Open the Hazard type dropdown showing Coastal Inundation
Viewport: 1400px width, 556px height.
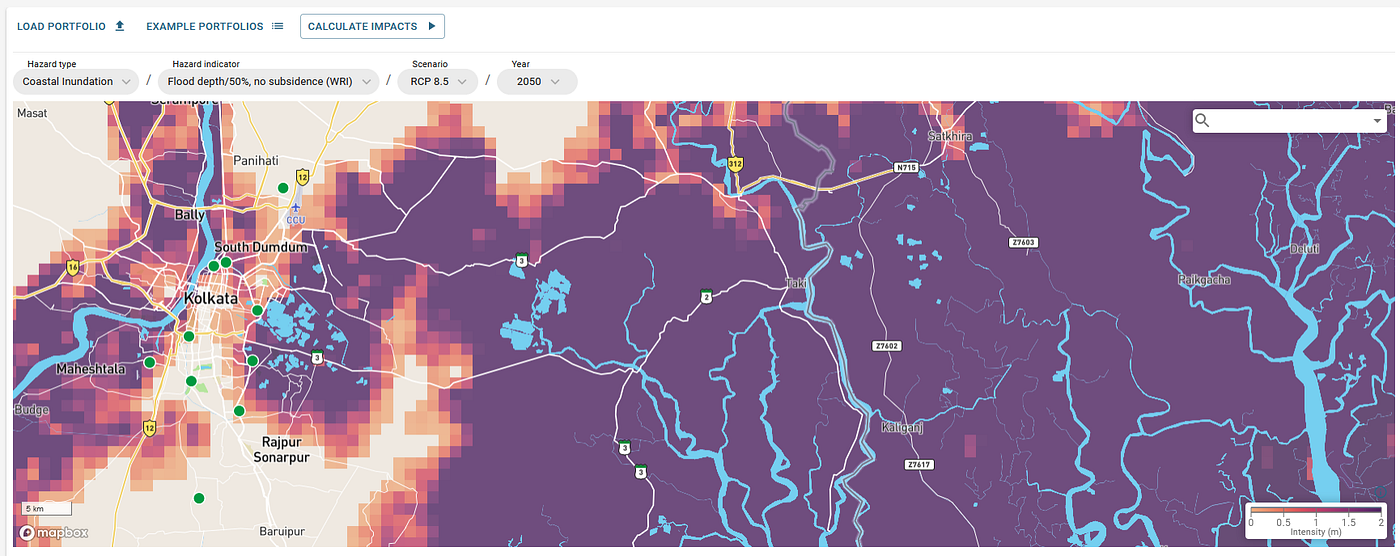(78, 81)
